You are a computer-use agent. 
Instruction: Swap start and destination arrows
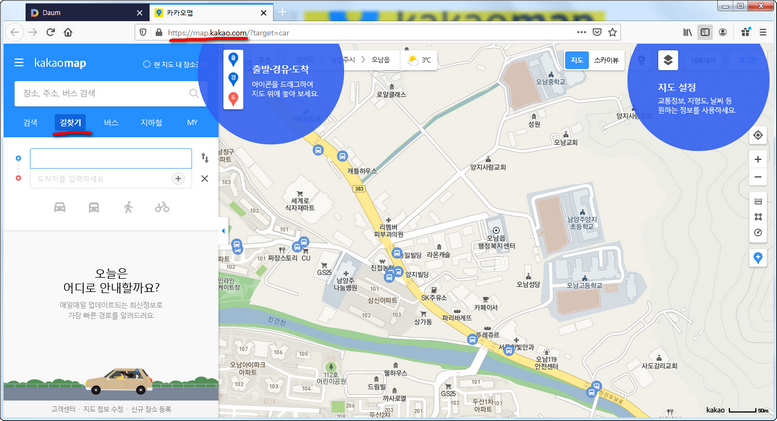(x=205, y=158)
